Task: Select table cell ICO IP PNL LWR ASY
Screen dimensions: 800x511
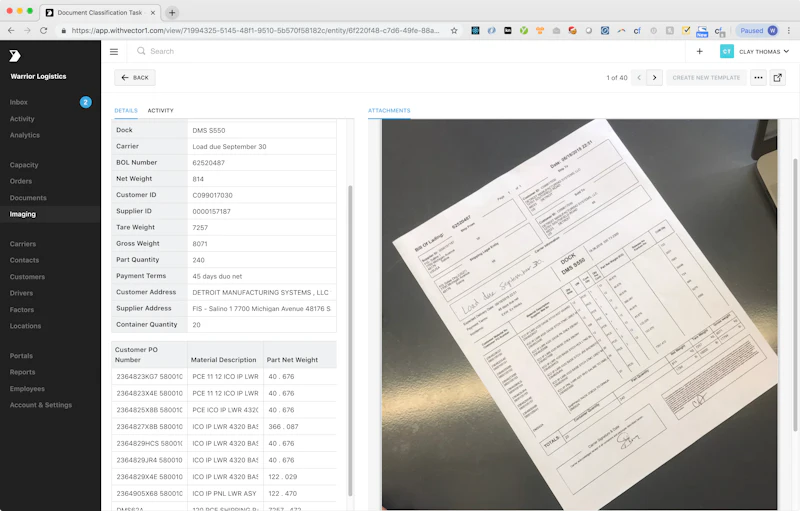Action: tap(226, 493)
